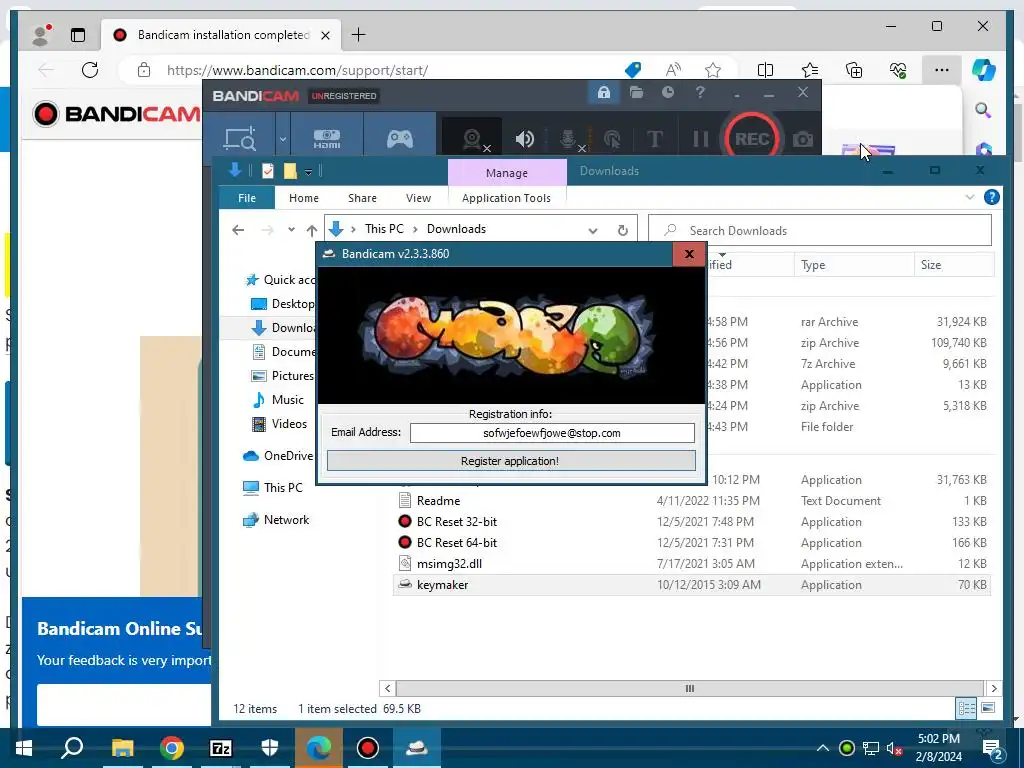Toggle text overlay T icon in Bandicam

tap(654, 138)
